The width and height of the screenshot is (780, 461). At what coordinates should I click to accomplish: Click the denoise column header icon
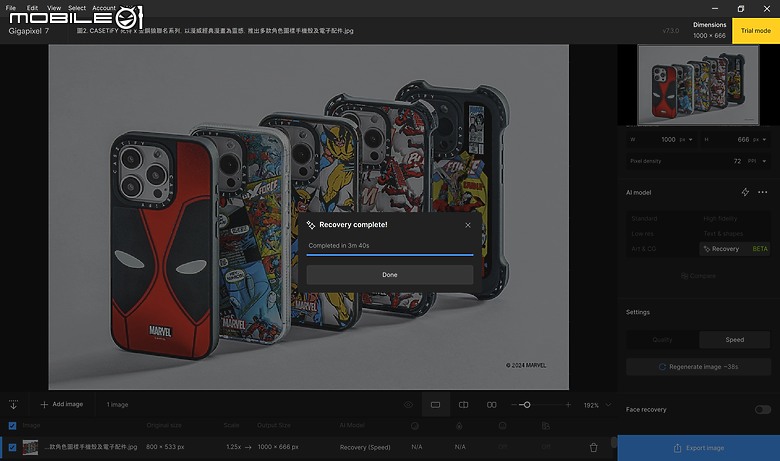click(x=414, y=426)
